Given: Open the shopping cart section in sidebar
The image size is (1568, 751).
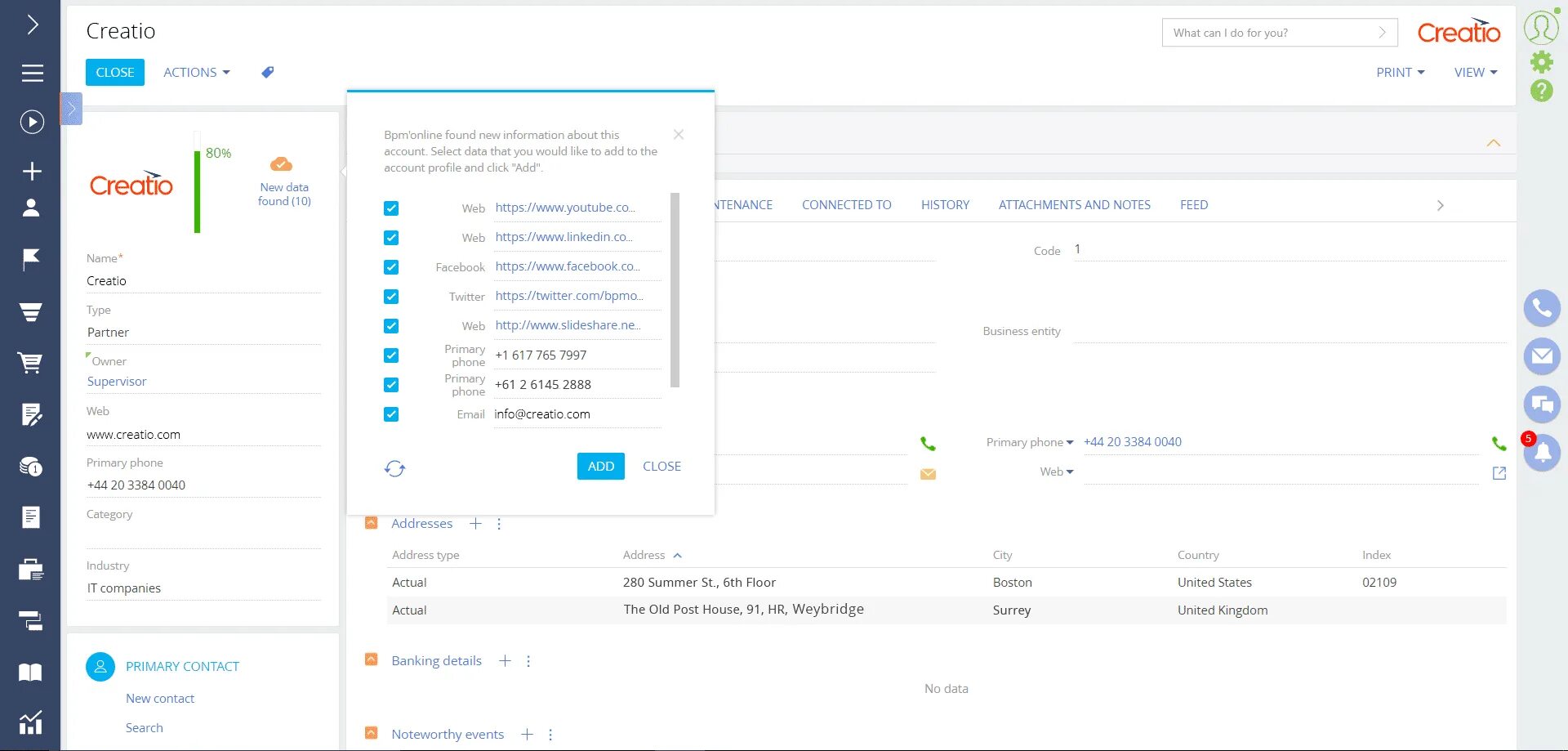Looking at the screenshot, I should [31, 363].
